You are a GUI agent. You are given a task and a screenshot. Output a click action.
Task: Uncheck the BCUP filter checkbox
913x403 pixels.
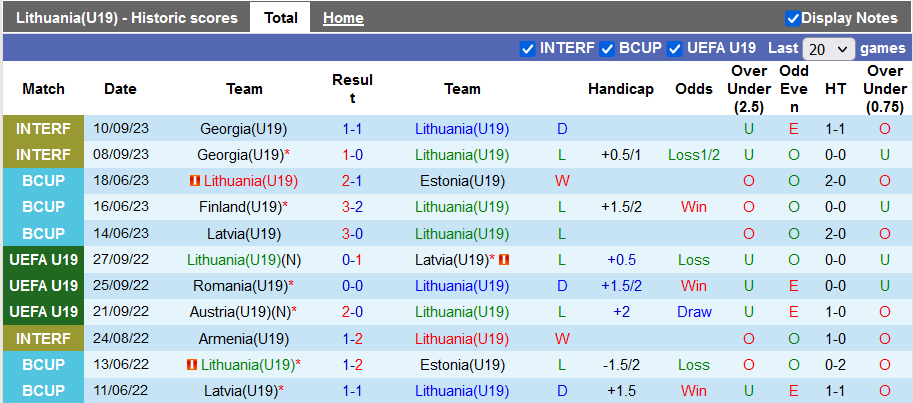pos(606,48)
